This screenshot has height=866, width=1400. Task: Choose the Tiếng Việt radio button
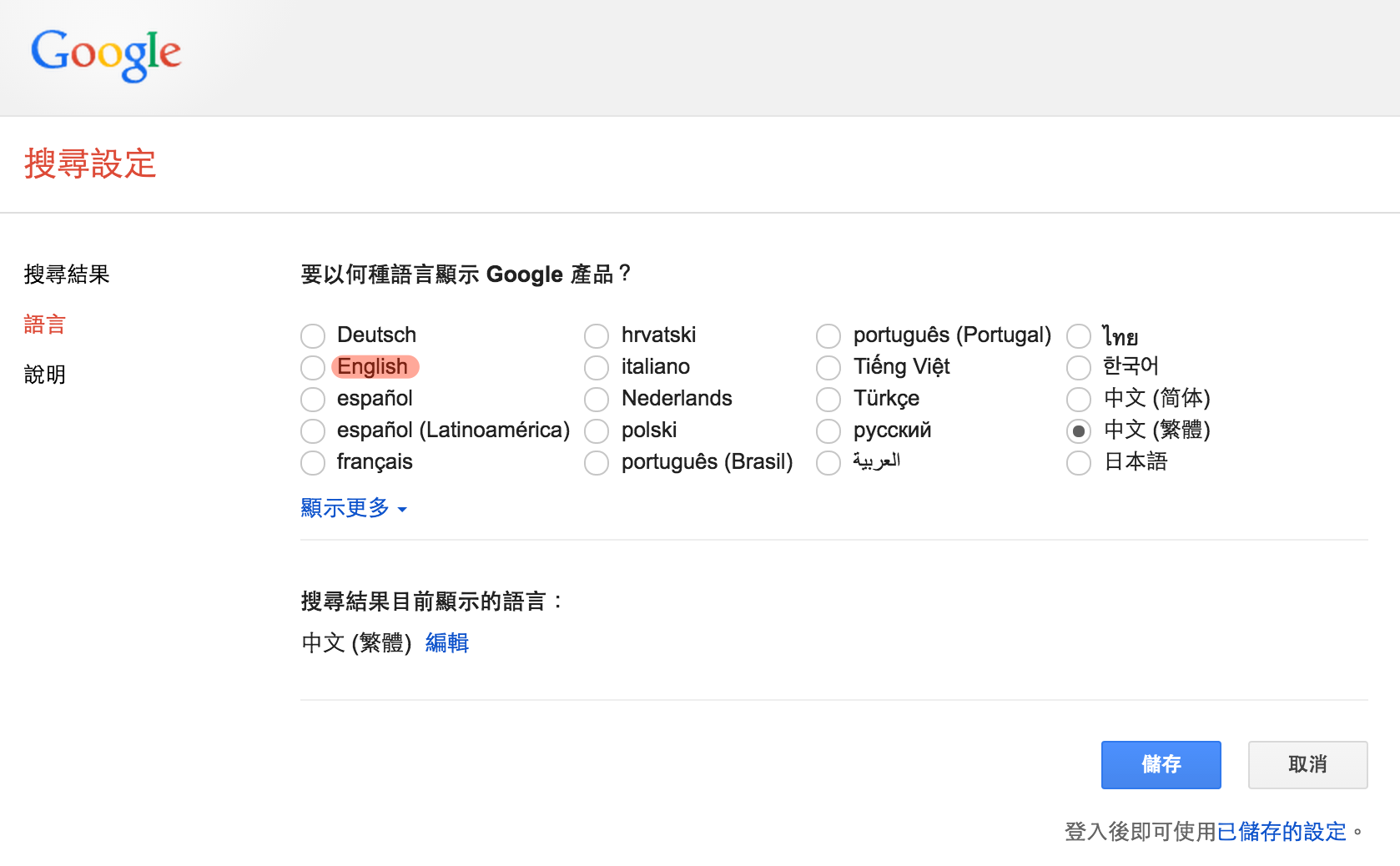[828, 368]
